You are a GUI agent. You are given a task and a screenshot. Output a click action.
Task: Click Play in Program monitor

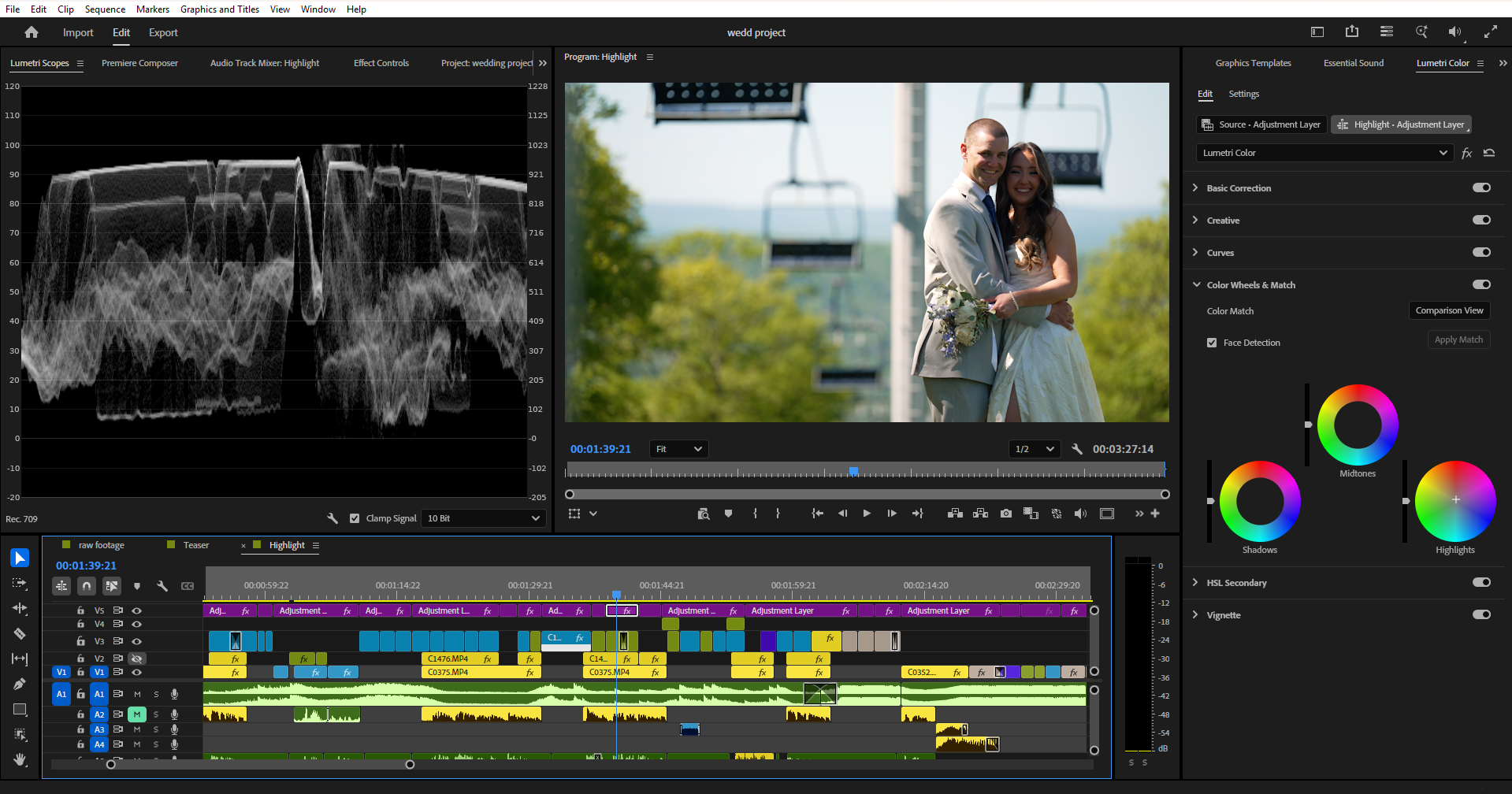point(867,514)
